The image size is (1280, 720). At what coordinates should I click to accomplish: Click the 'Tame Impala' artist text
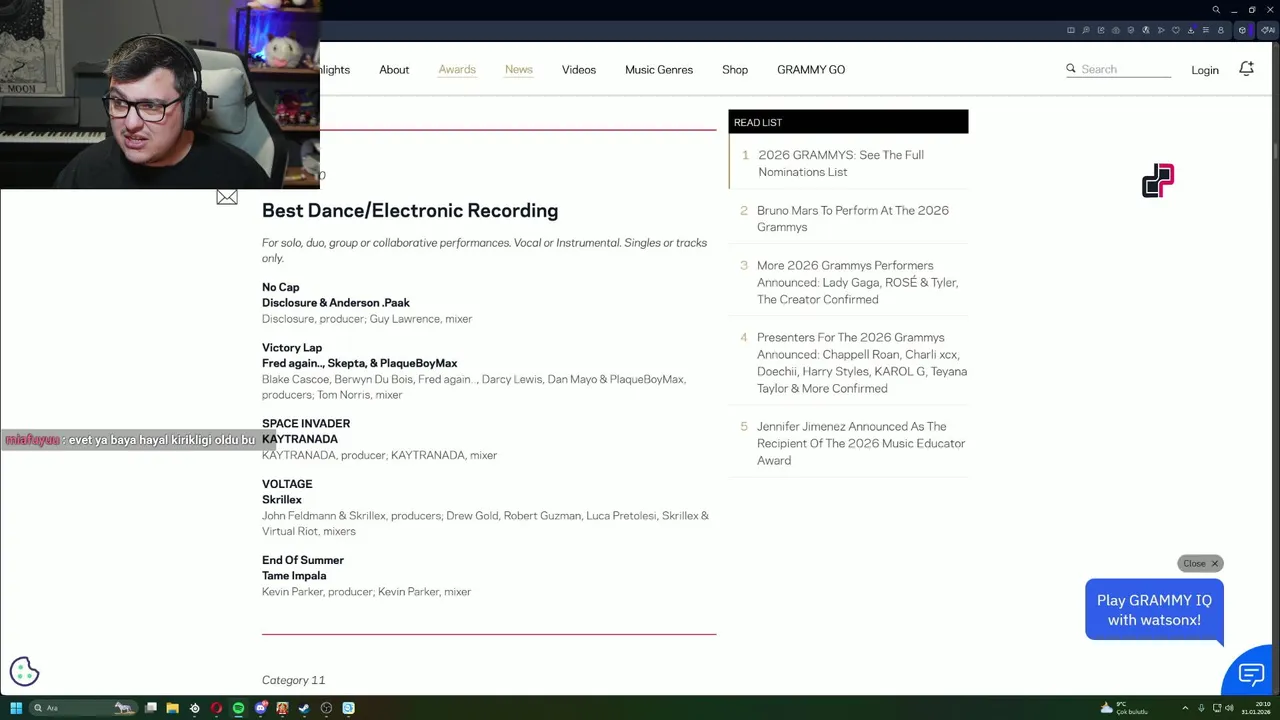(x=294, y=576)
